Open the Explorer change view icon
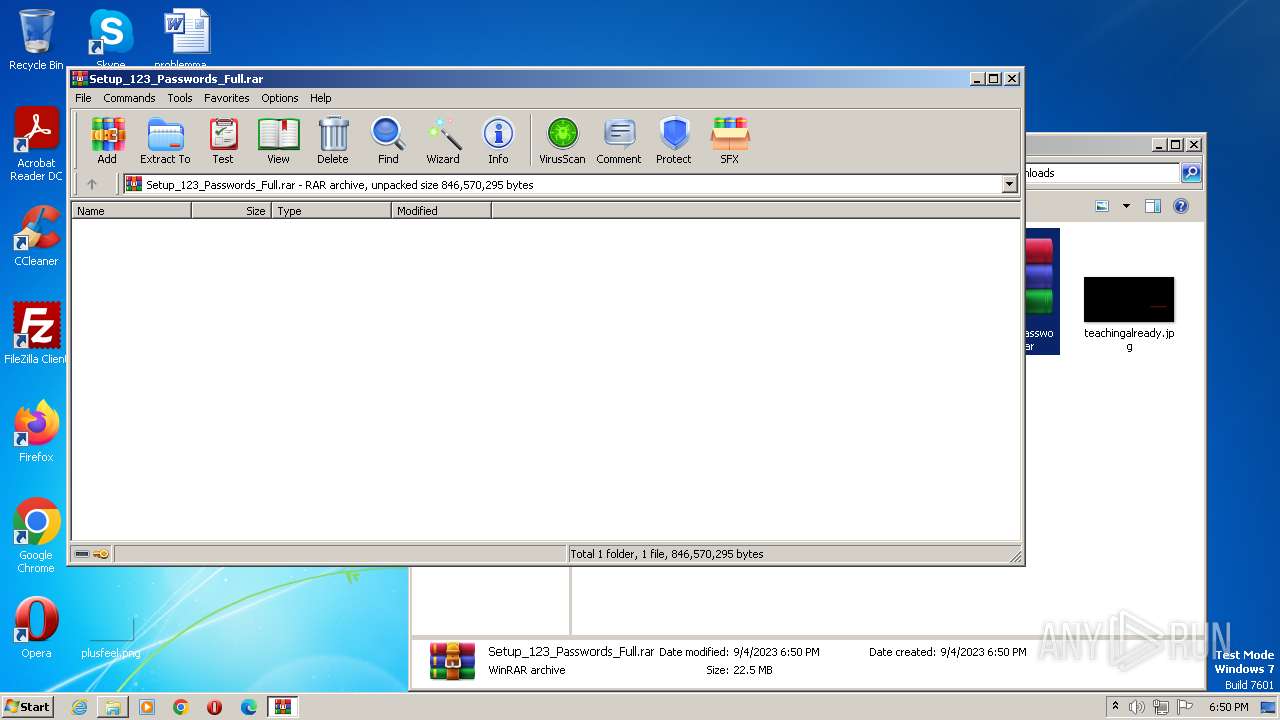 (1102, 206)
